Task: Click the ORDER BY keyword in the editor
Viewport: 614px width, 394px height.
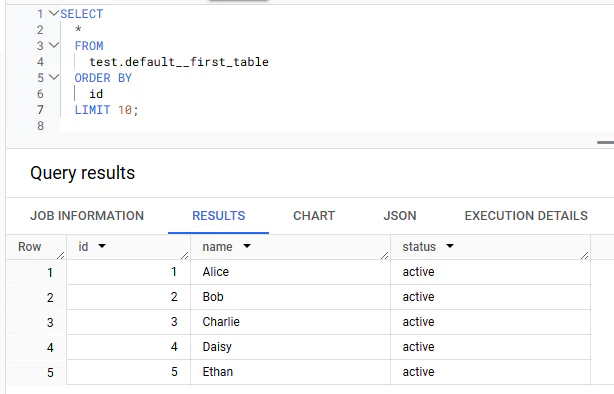Action: point(103,78)
